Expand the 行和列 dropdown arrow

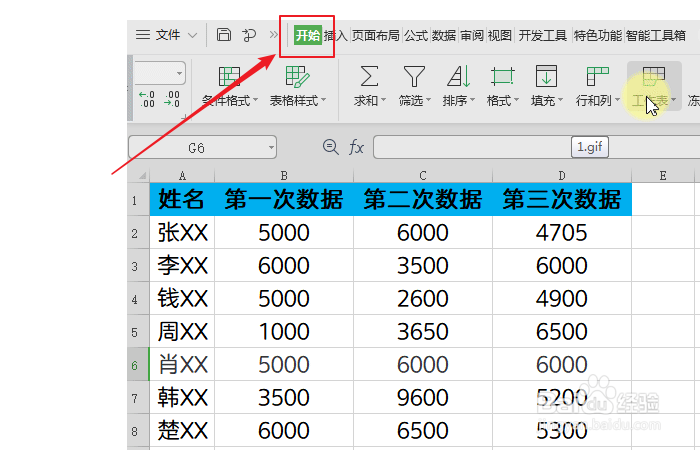click(618, 100)
